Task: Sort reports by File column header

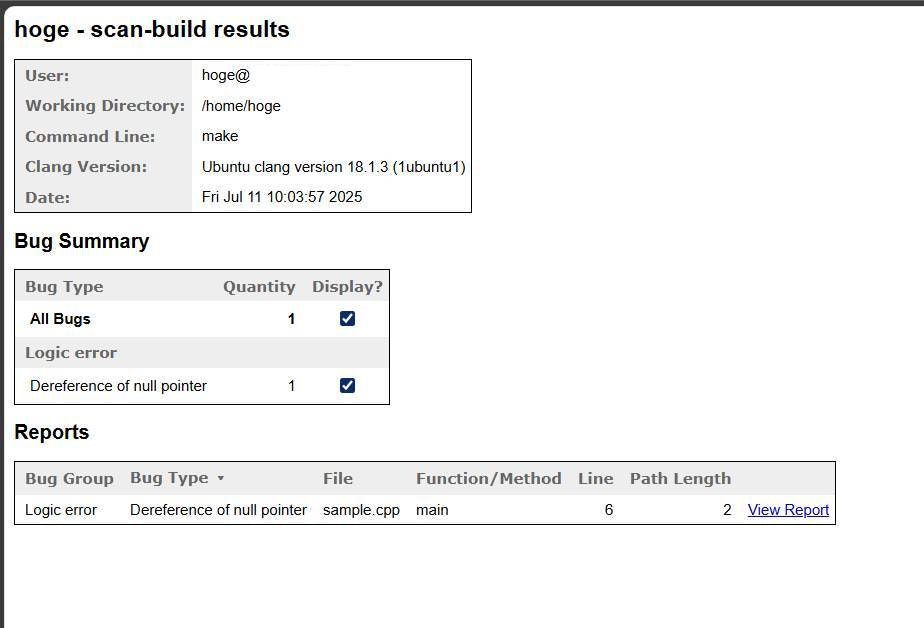Action: [337, 478]
